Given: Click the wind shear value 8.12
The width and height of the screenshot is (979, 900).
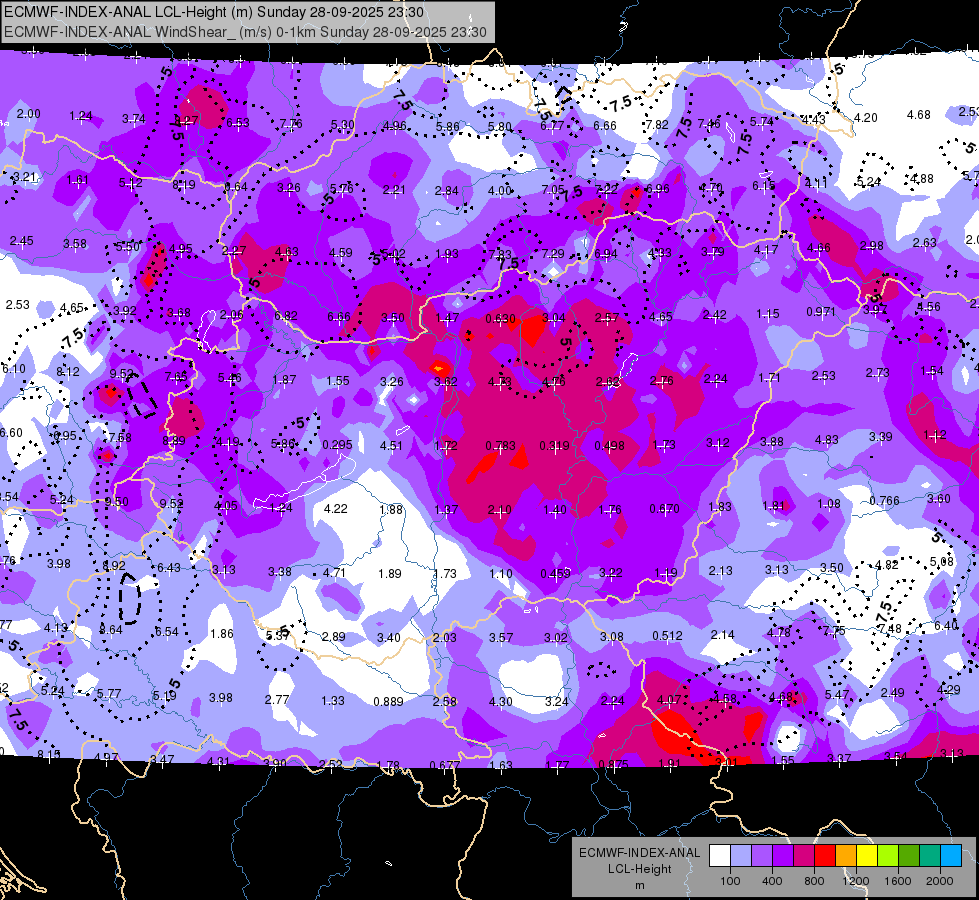Looking at the screenshot, I should (67, 372).
